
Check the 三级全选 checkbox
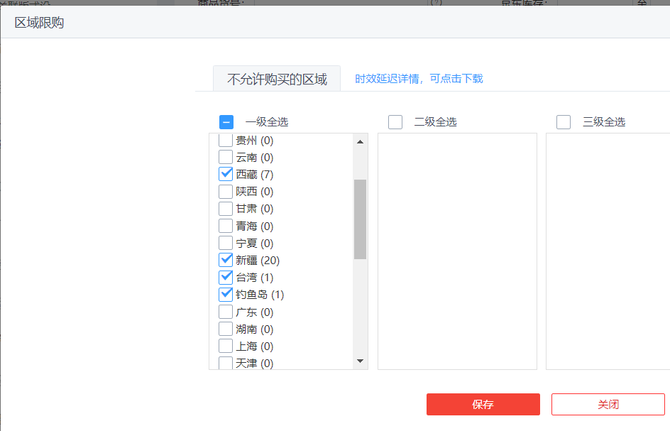pos(563,122)
